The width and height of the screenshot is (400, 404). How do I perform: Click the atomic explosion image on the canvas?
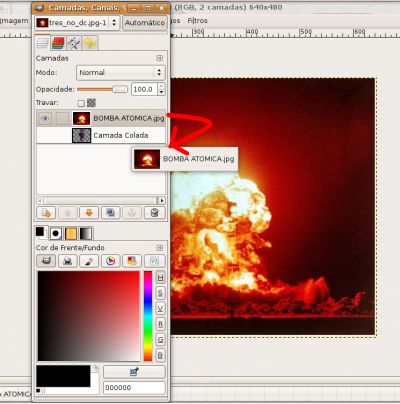(x=273, y=207)
